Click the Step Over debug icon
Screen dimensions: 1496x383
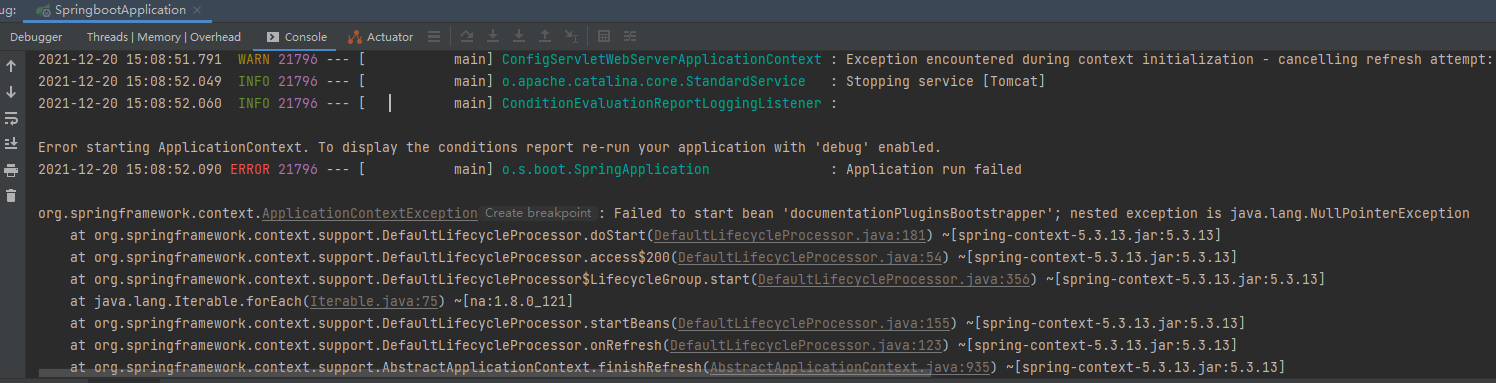tap(467, 36)
